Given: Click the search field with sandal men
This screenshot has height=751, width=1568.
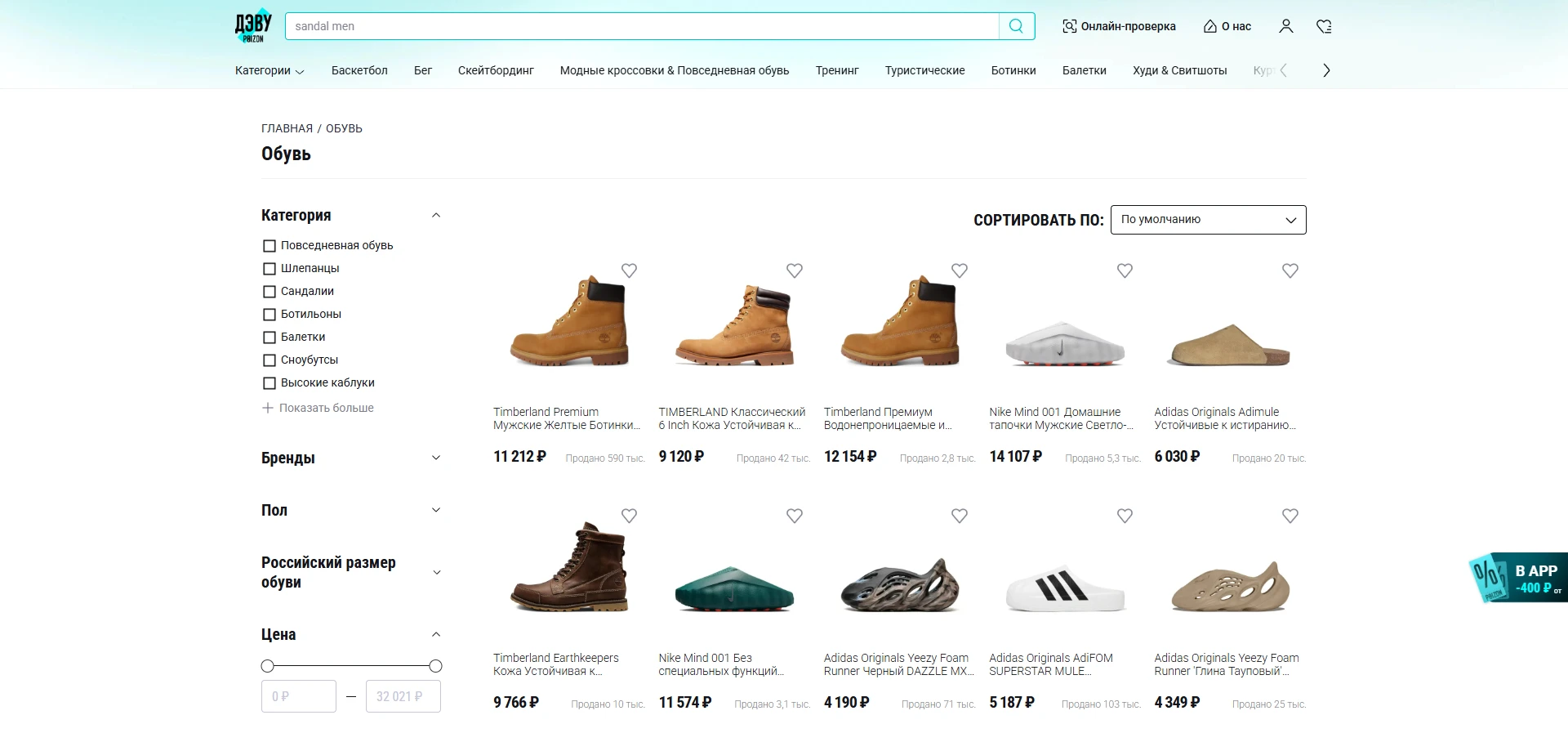Looking at the screenshot, I should coord(642,26).
